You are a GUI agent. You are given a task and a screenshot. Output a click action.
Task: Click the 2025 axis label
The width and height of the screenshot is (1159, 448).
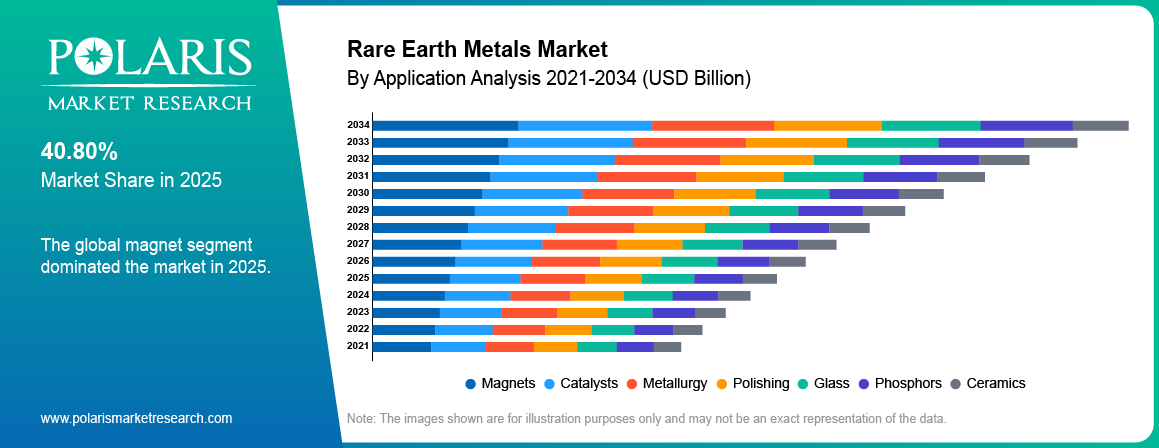point(358,278)
